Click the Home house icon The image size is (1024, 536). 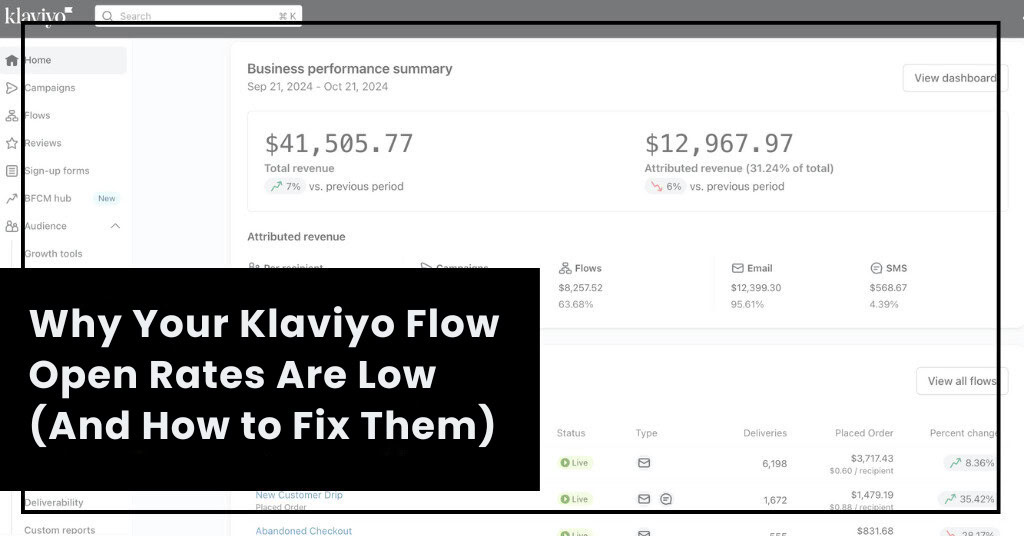pyautogui.click(x=11, y=60)
